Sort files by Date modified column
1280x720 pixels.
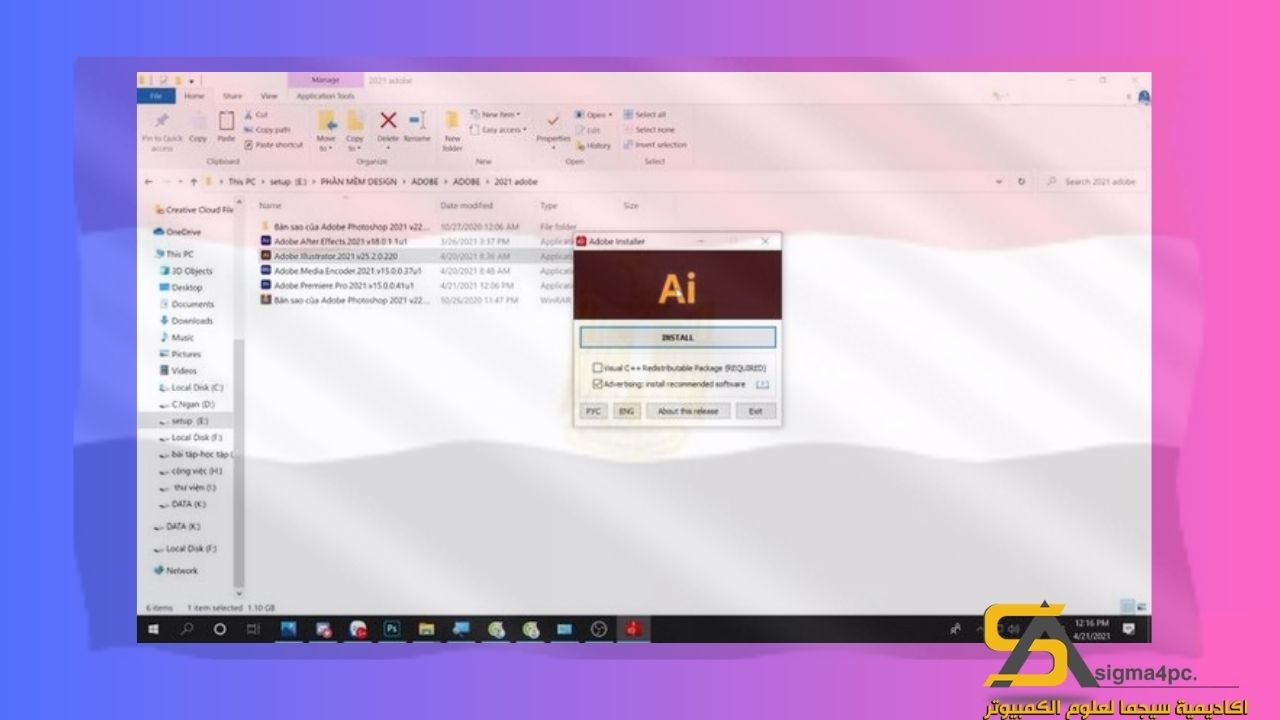[469, 206]
